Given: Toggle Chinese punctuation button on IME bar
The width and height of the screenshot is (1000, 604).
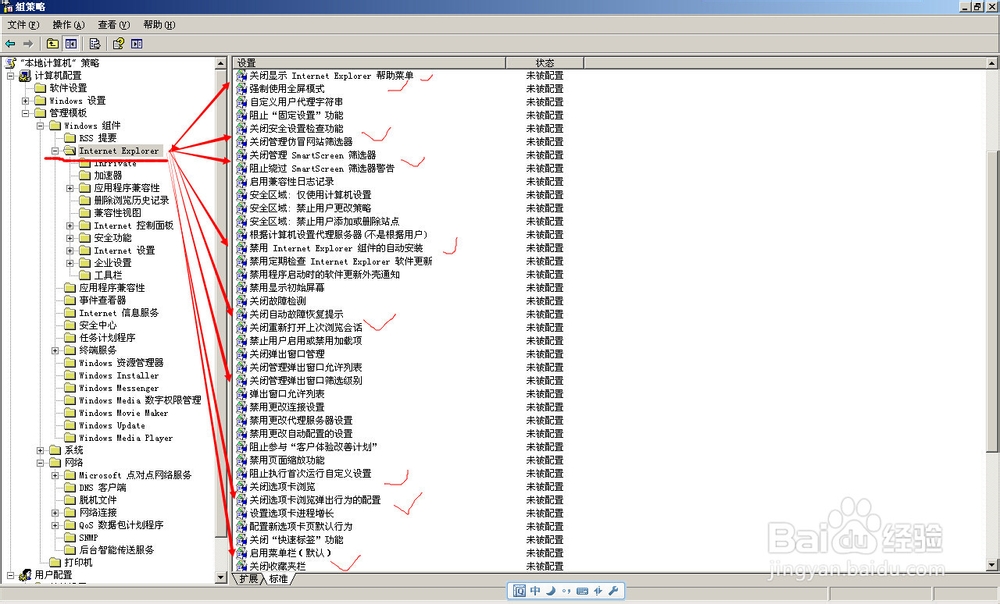Looking at the screenshot, I should (566, 591).
